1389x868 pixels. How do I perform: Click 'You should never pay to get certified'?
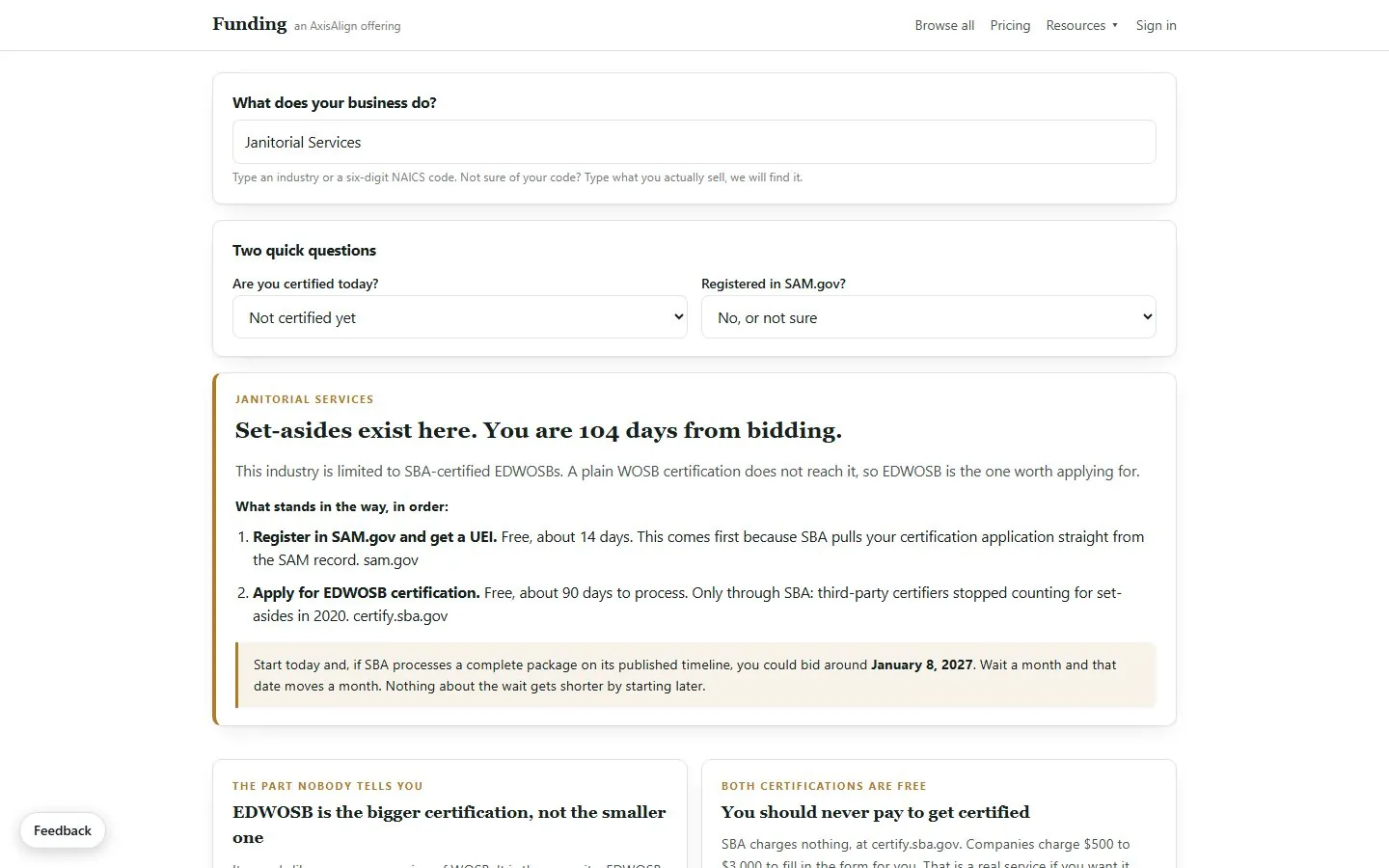pos(875,812)
